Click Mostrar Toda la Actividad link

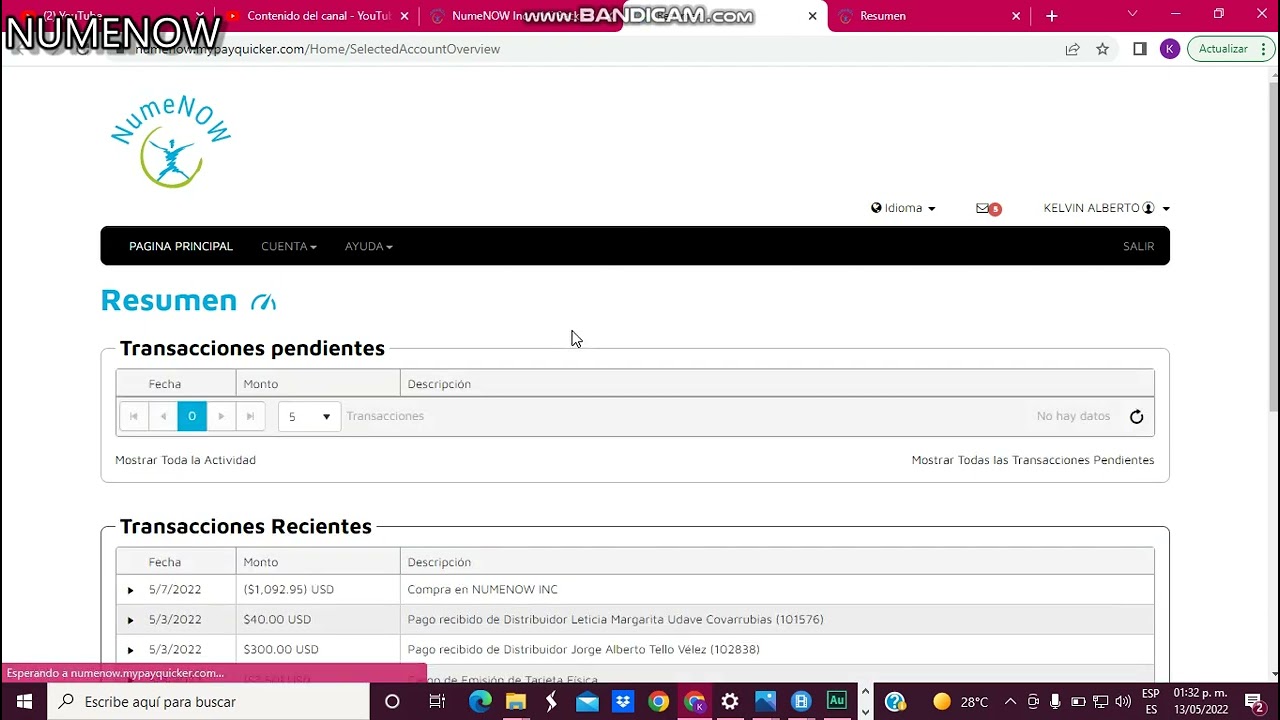(185, 460)
